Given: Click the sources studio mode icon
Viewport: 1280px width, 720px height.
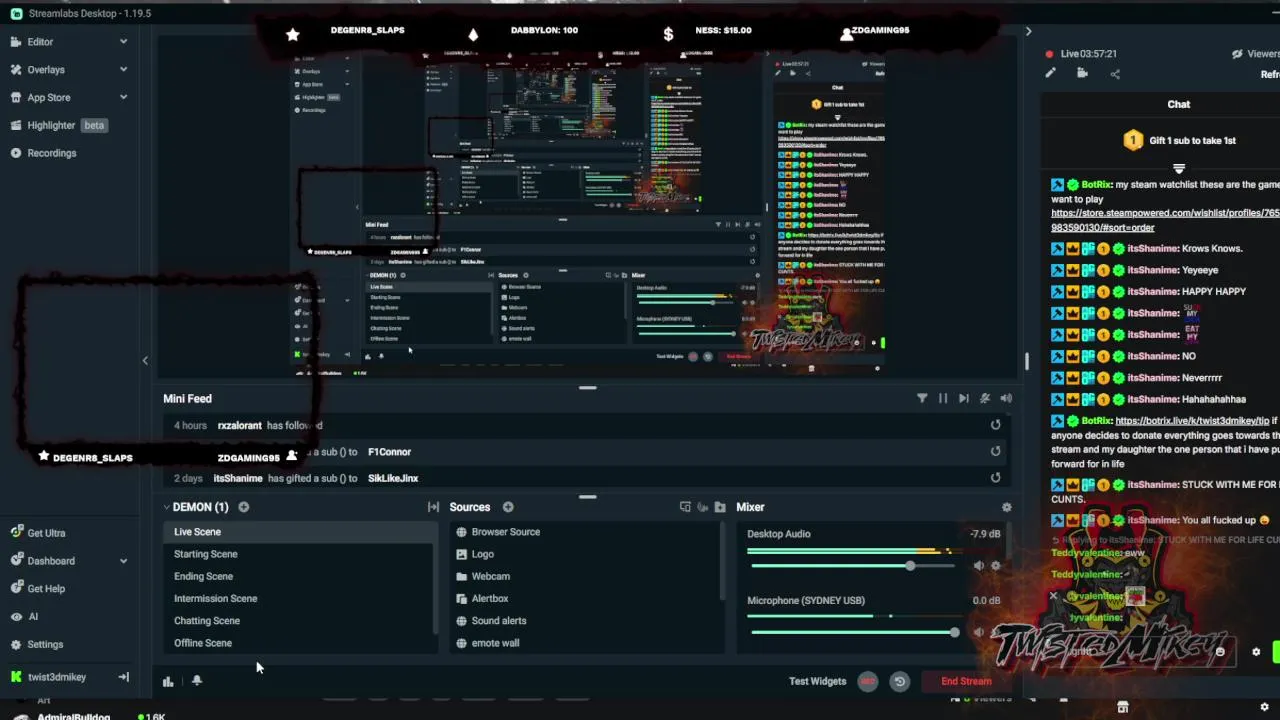Looking at the screenshot, I should (x=685, y=507).
